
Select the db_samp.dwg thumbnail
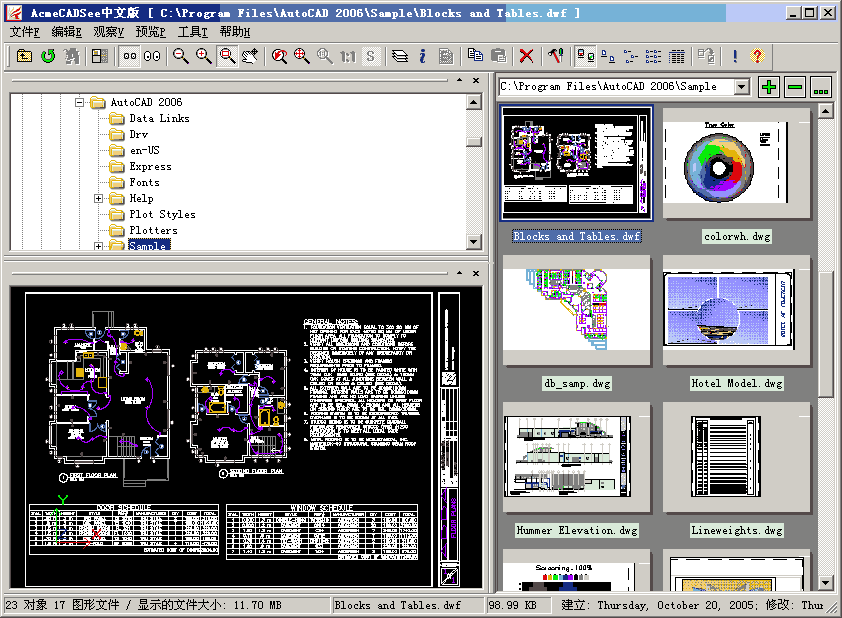[577, 311]
